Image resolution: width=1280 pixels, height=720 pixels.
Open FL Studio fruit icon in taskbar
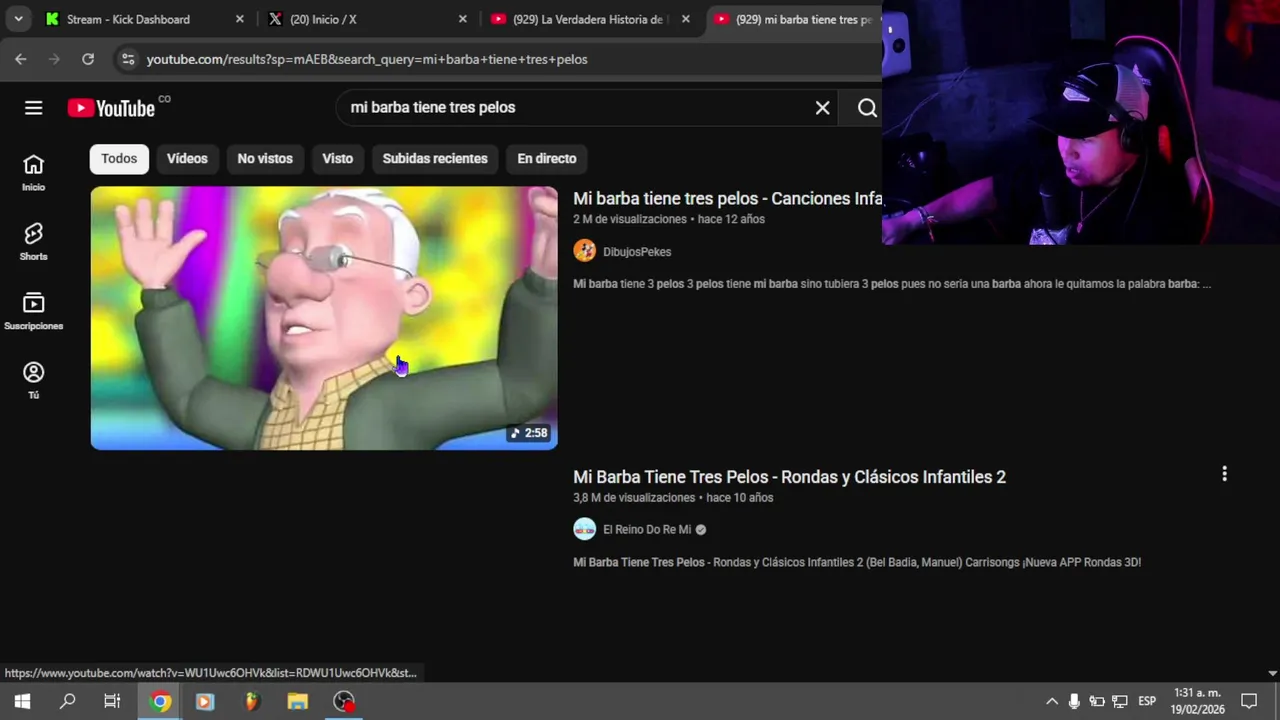[252, 702]
